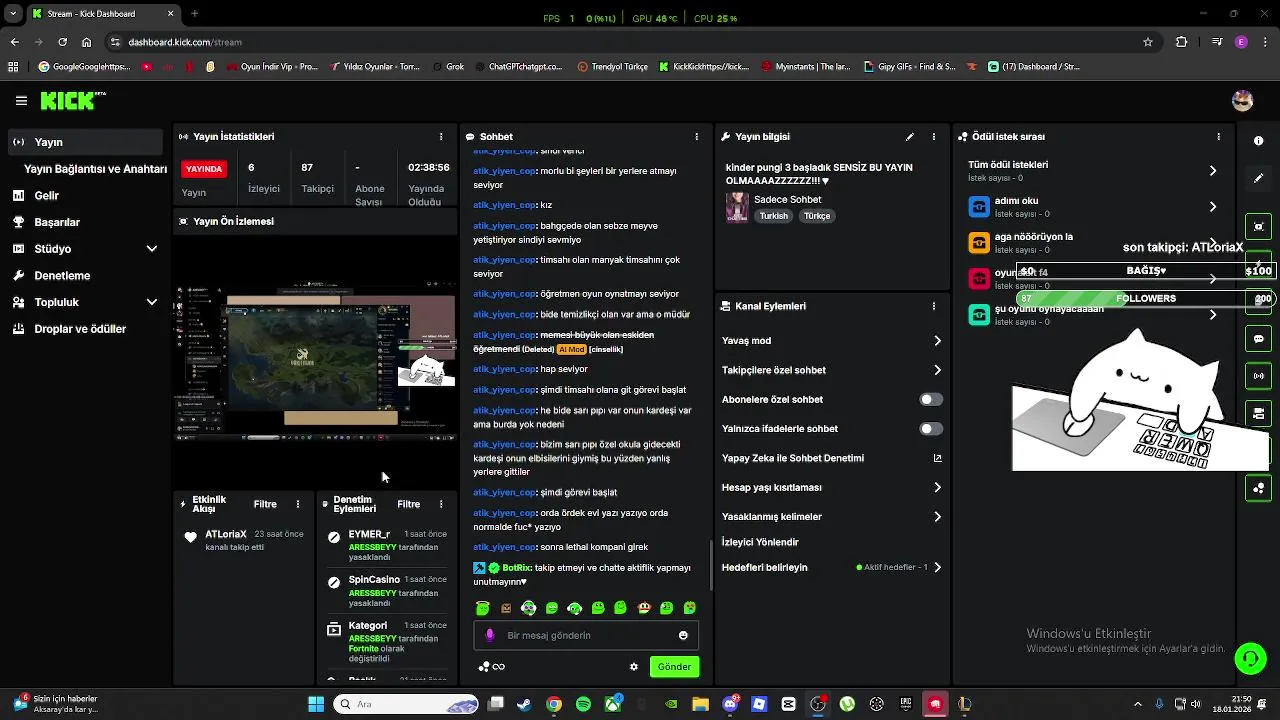This screenshot has height=720, width=1280.
Task: Open the hamburger menu beside KICK logo
Action: point(21,100)
